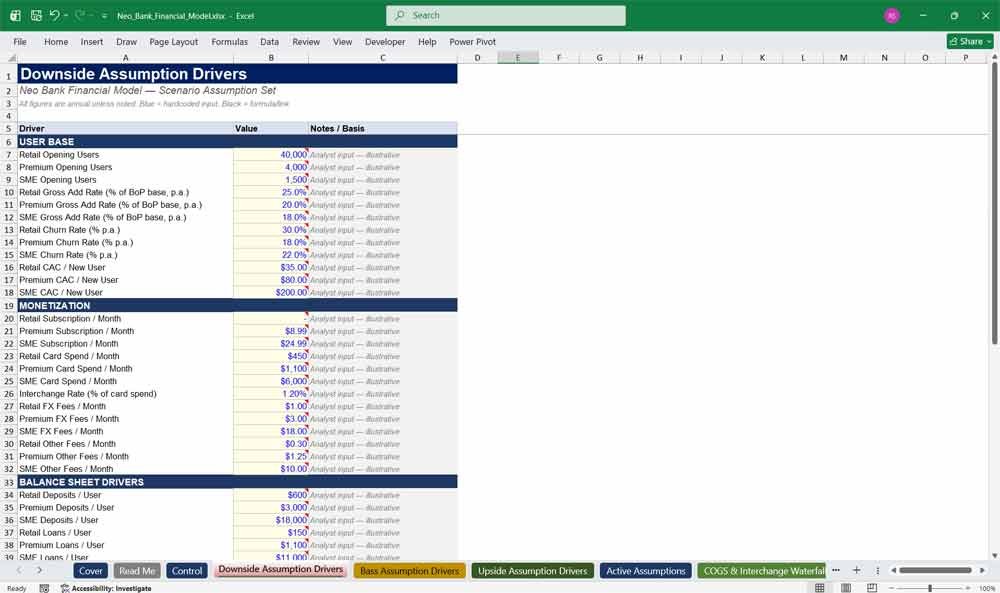Click the Select All corner triangle
Image resolution: width=1000 pixels, height=593 pixels.
[x=11, y=58]
